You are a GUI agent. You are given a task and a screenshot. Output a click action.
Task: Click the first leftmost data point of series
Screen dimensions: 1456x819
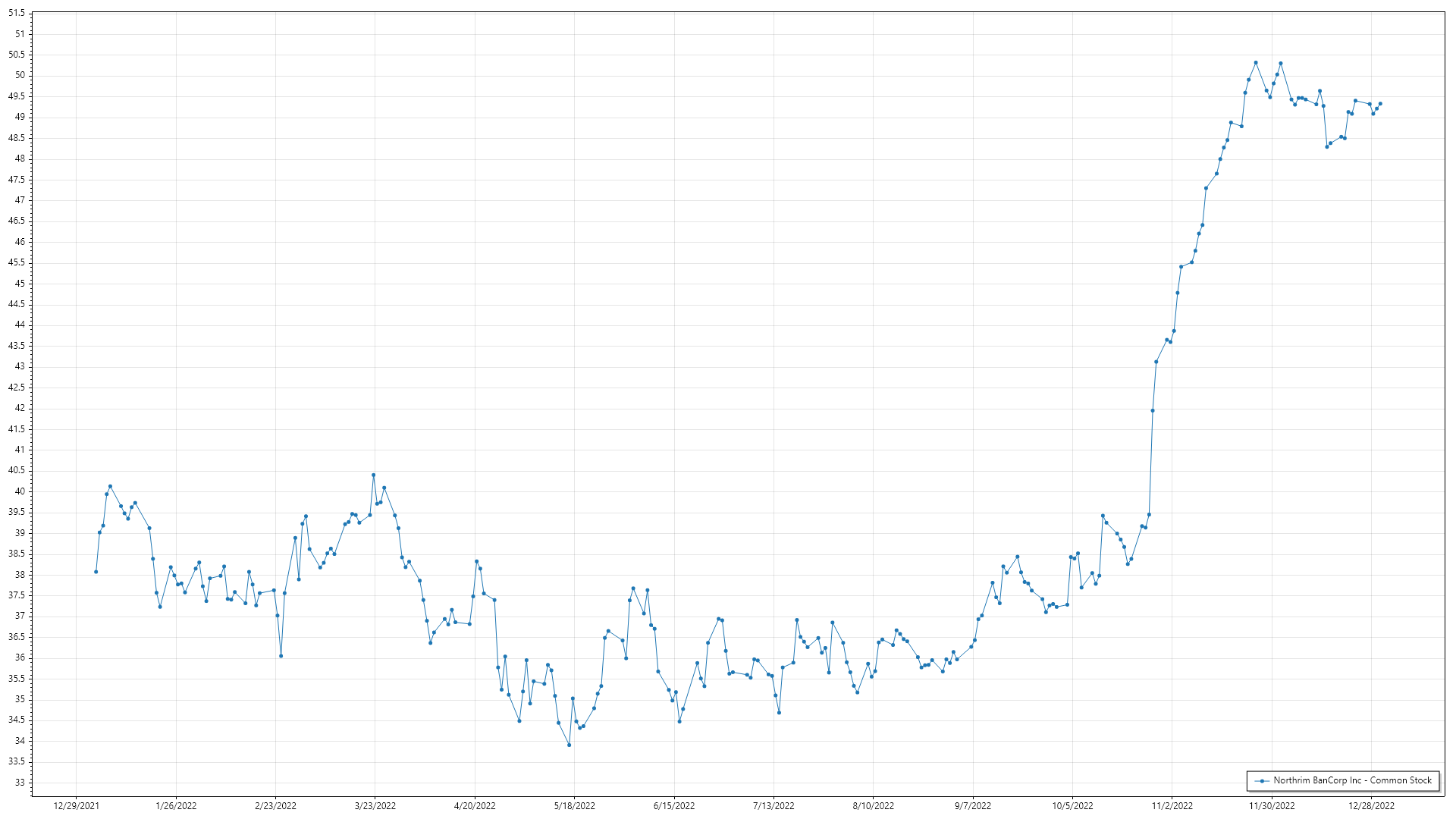(x=96, y=572)
